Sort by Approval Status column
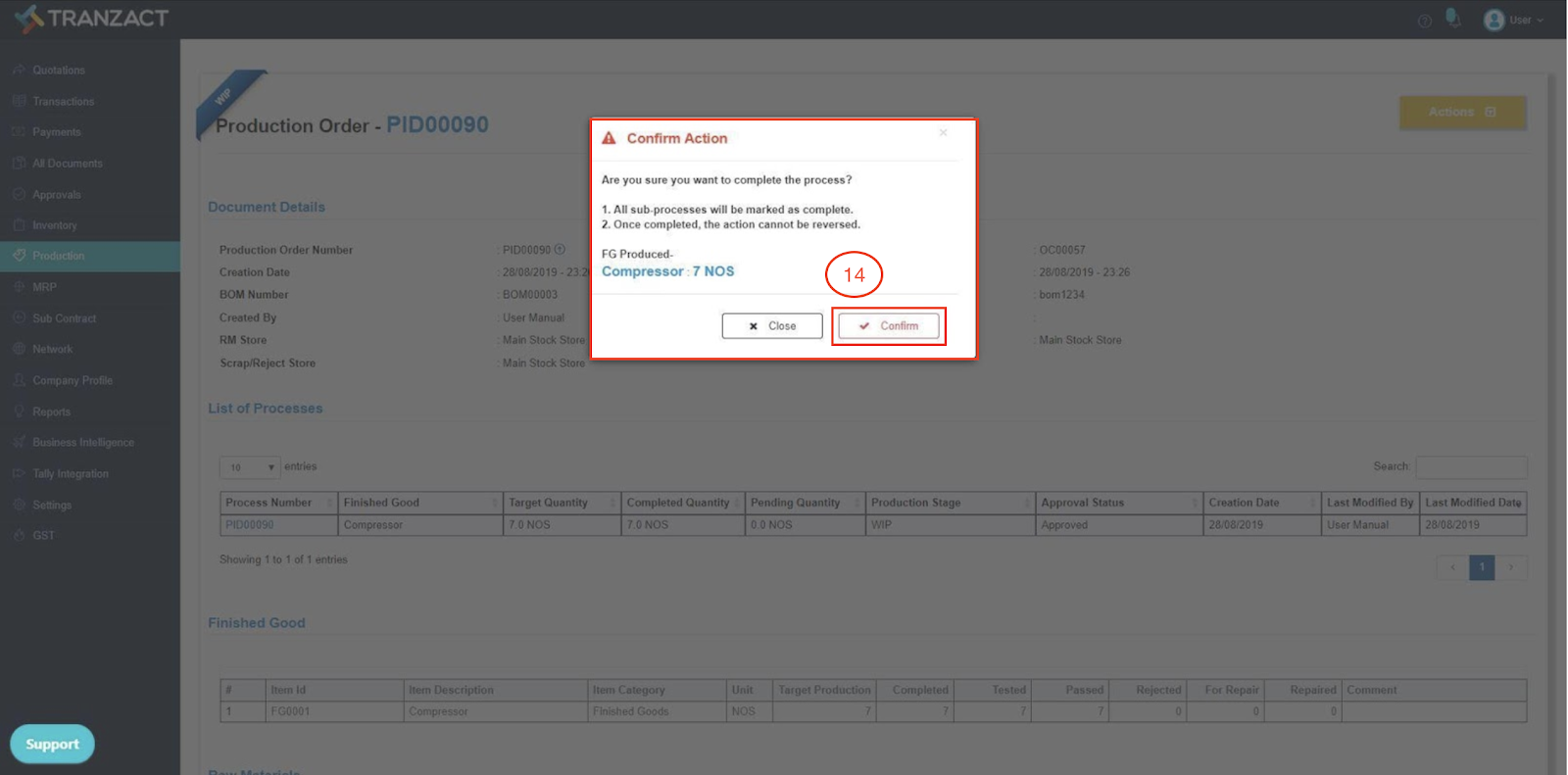The height and width of the screenshot is (775, 1568). click(1119, 503)
